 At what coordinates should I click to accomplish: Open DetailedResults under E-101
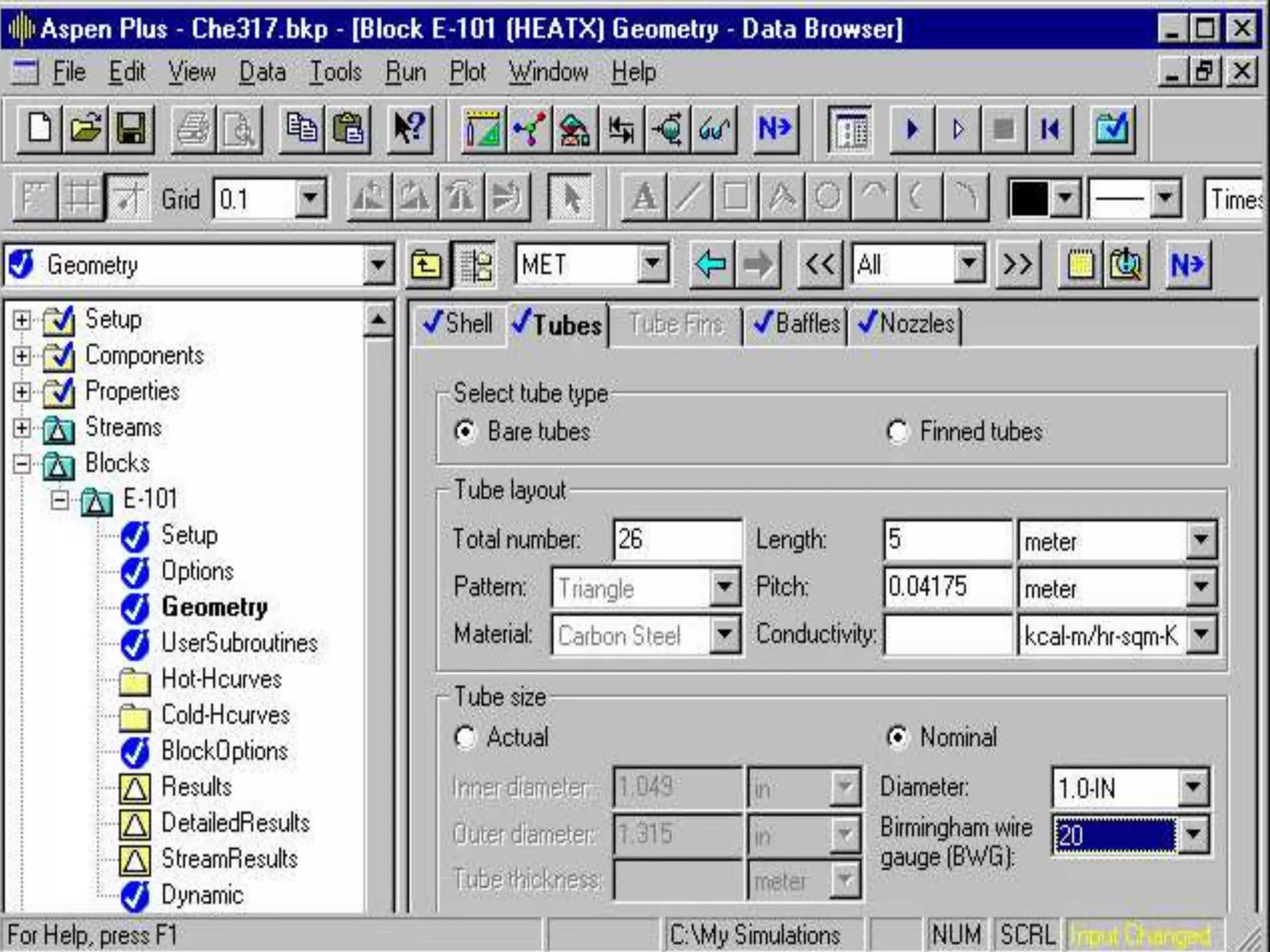pos(235,823)
